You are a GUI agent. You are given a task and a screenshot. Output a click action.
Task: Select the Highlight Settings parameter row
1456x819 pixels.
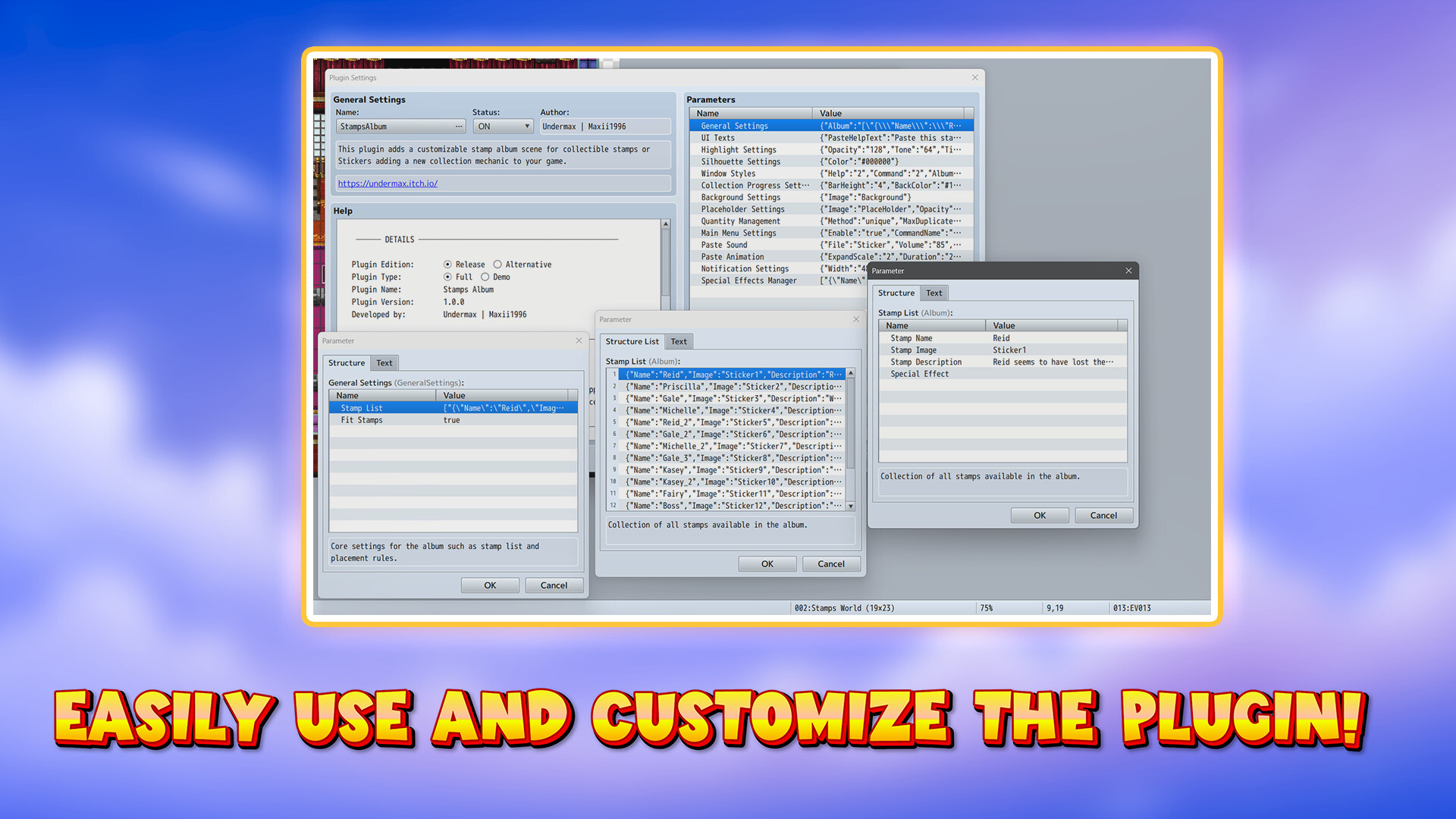coord(738,149)
